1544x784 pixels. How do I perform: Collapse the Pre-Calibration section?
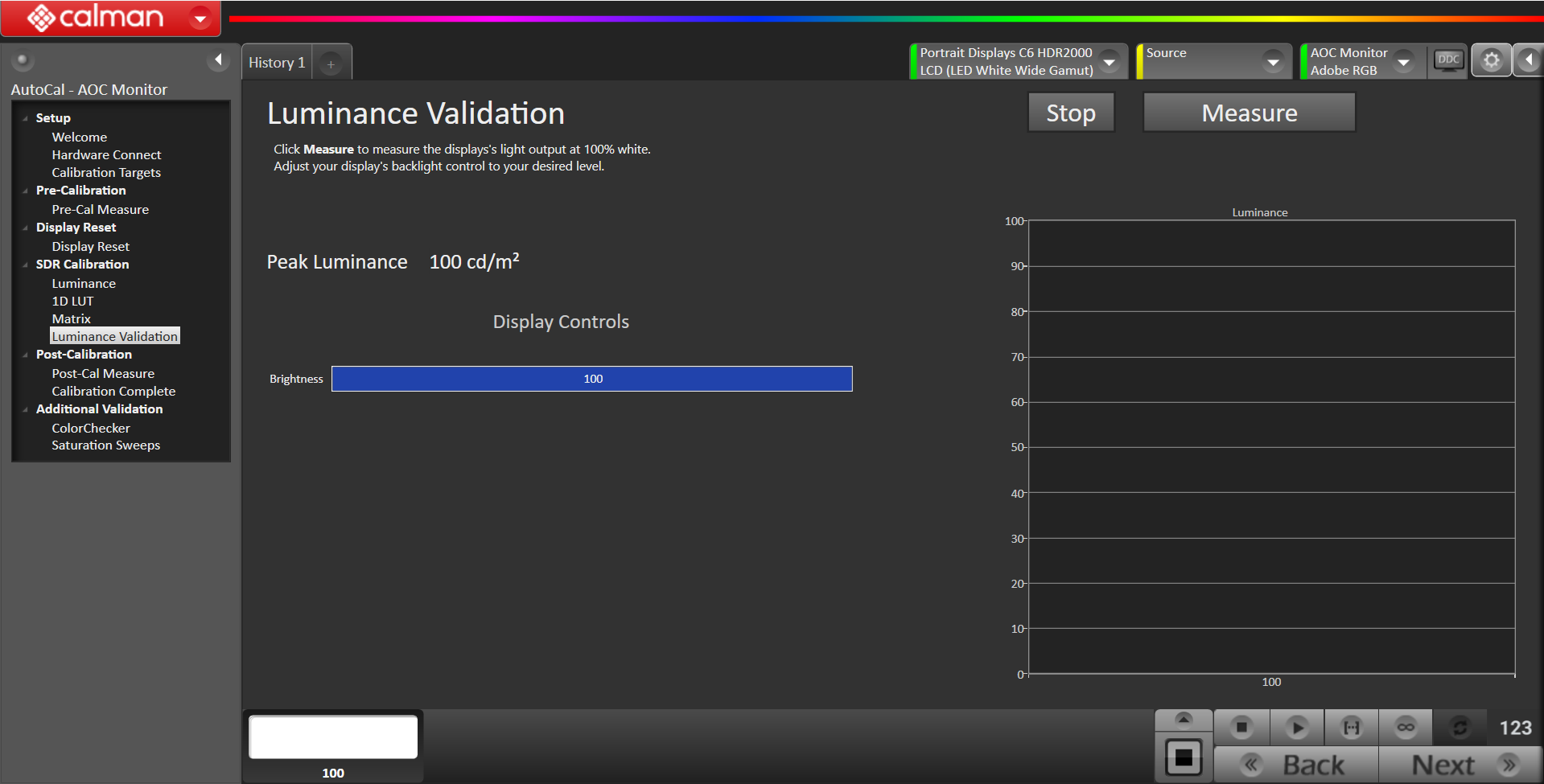click(25, 191)
